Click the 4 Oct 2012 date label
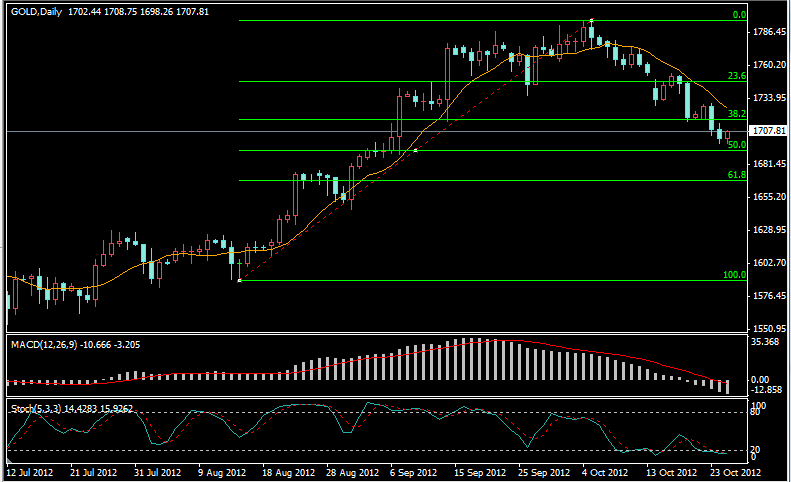This screenshot has width=791, height=482. click(605, 472)
